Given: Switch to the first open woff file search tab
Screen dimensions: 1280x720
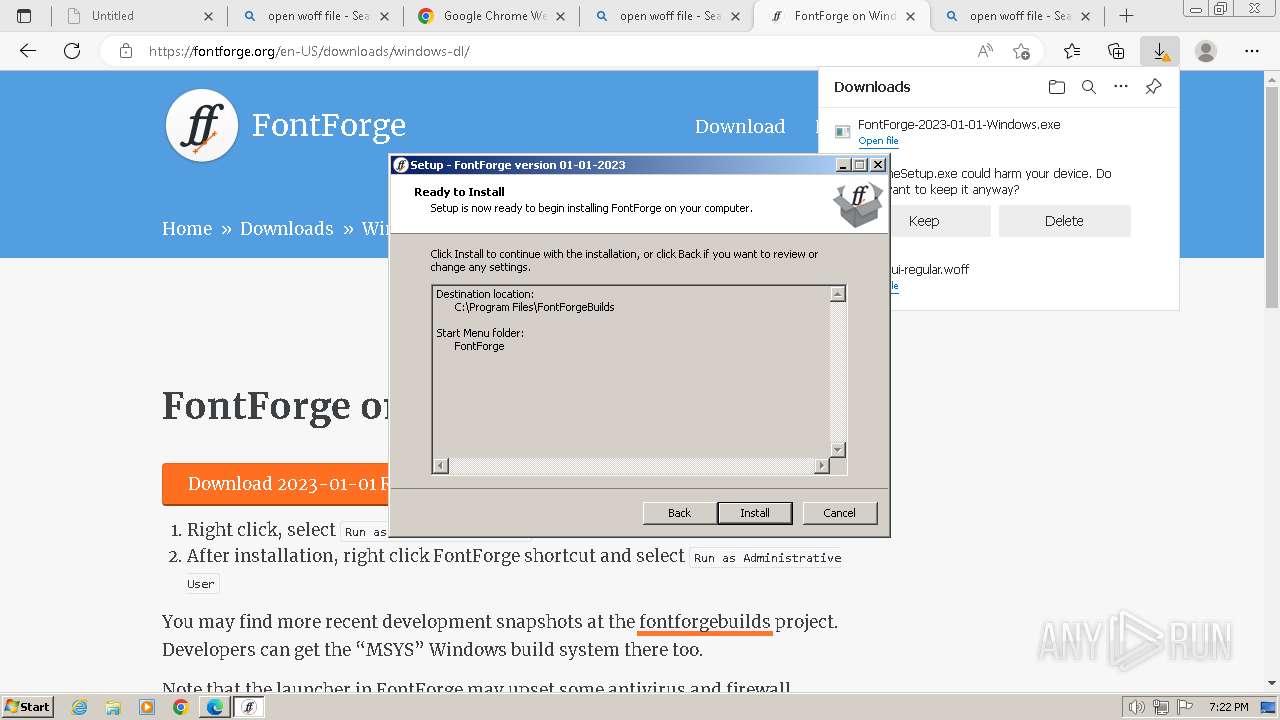Looking at the screenshot, I should tap(315, 16).
